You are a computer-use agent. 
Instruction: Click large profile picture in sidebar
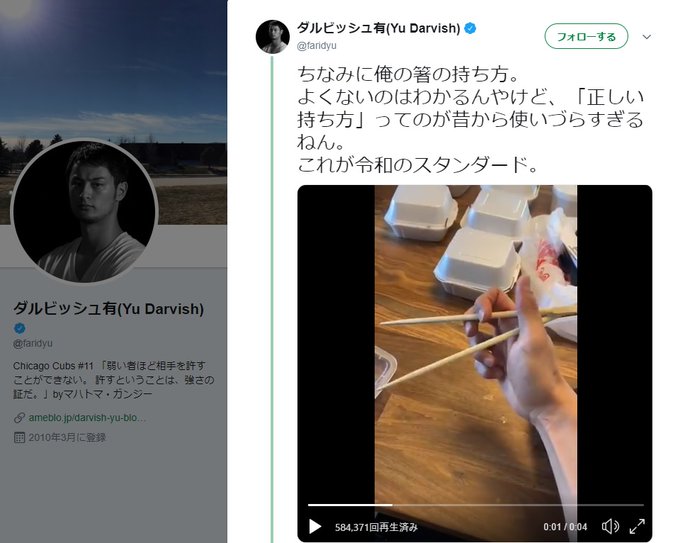tap(84, 211)
